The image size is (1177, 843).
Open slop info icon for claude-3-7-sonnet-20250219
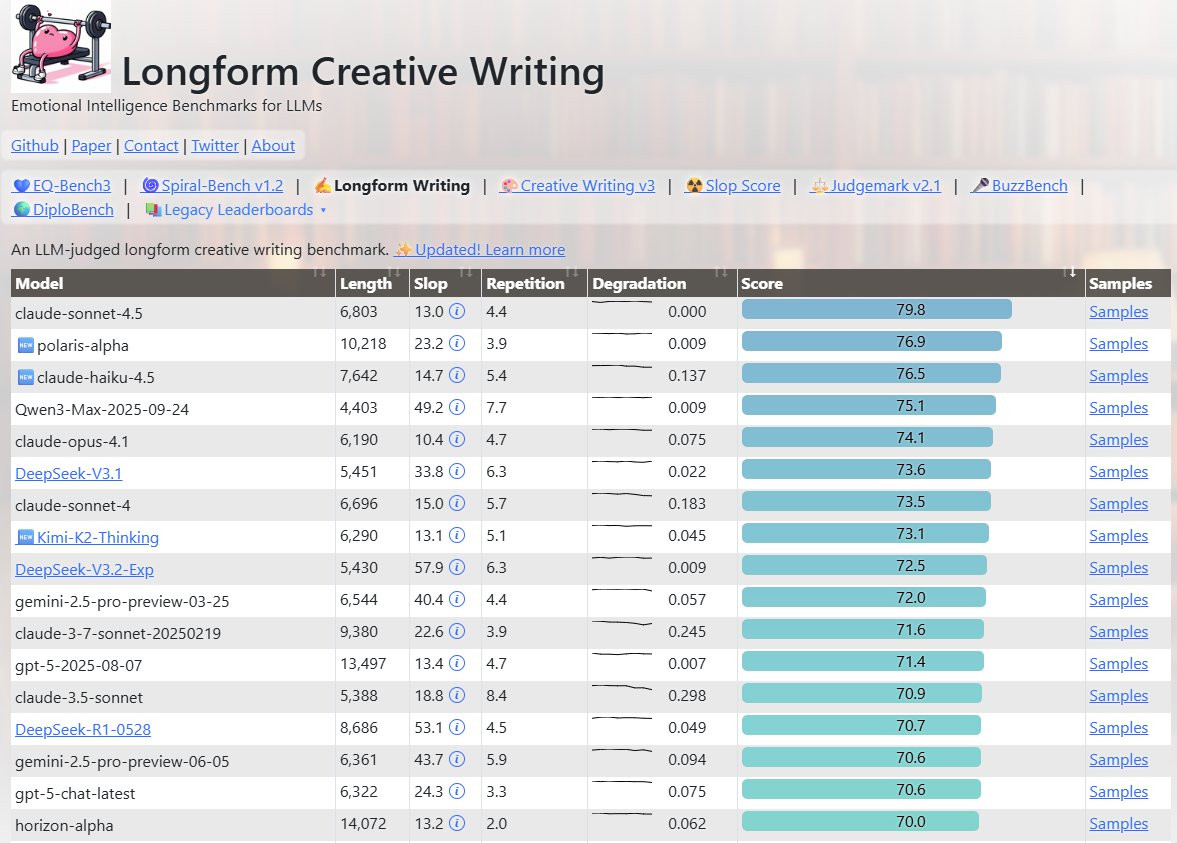pyautogui.click(x=457, y=631)
